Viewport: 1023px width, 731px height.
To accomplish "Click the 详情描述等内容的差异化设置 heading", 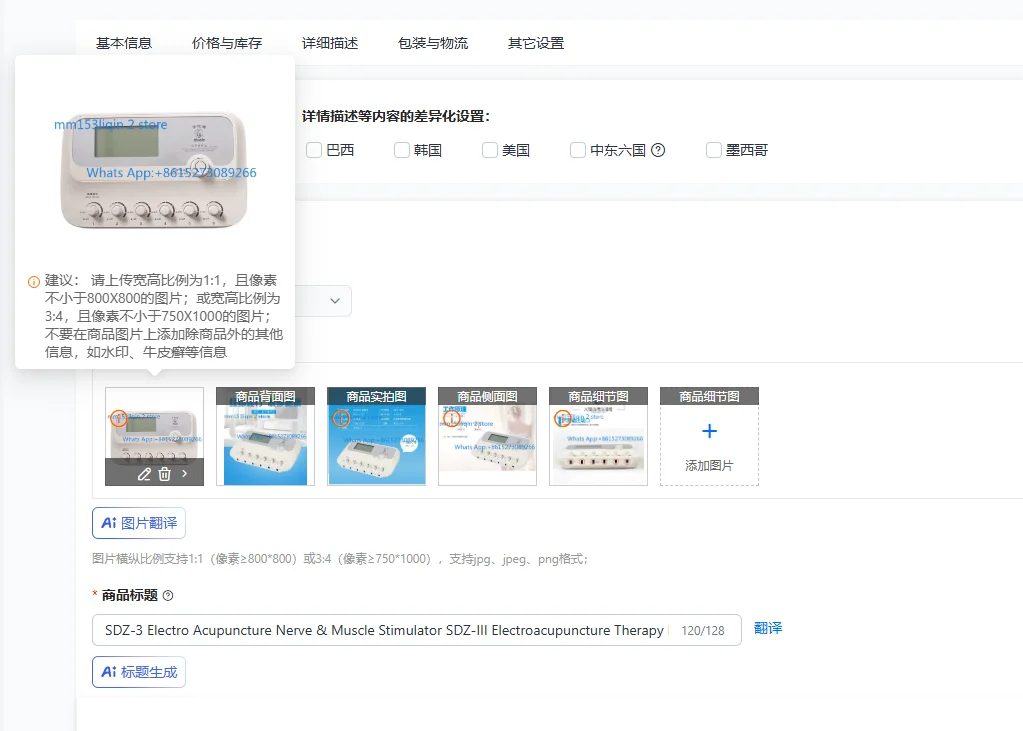I will (396, 116).
